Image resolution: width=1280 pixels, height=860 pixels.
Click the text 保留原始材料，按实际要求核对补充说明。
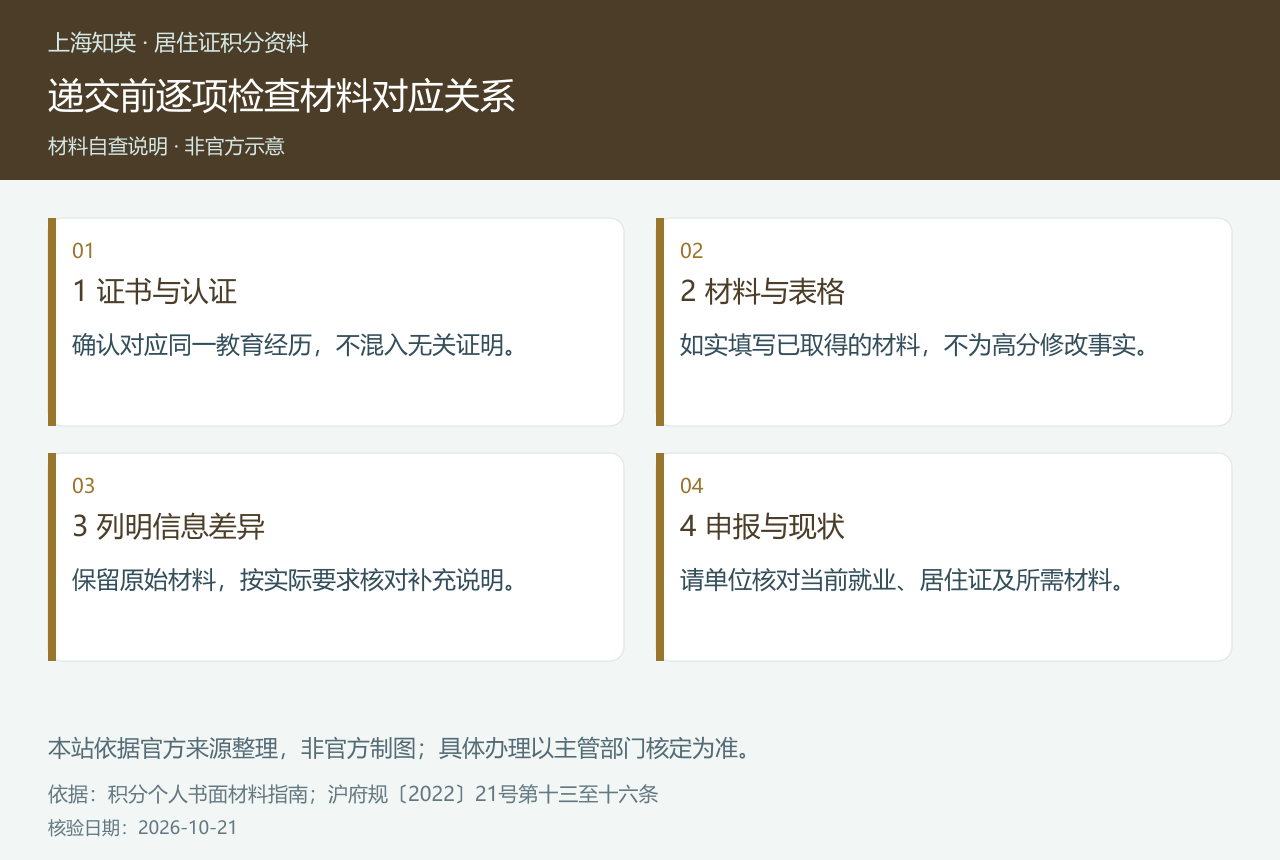pyautogui.click(x=296, y=580)
